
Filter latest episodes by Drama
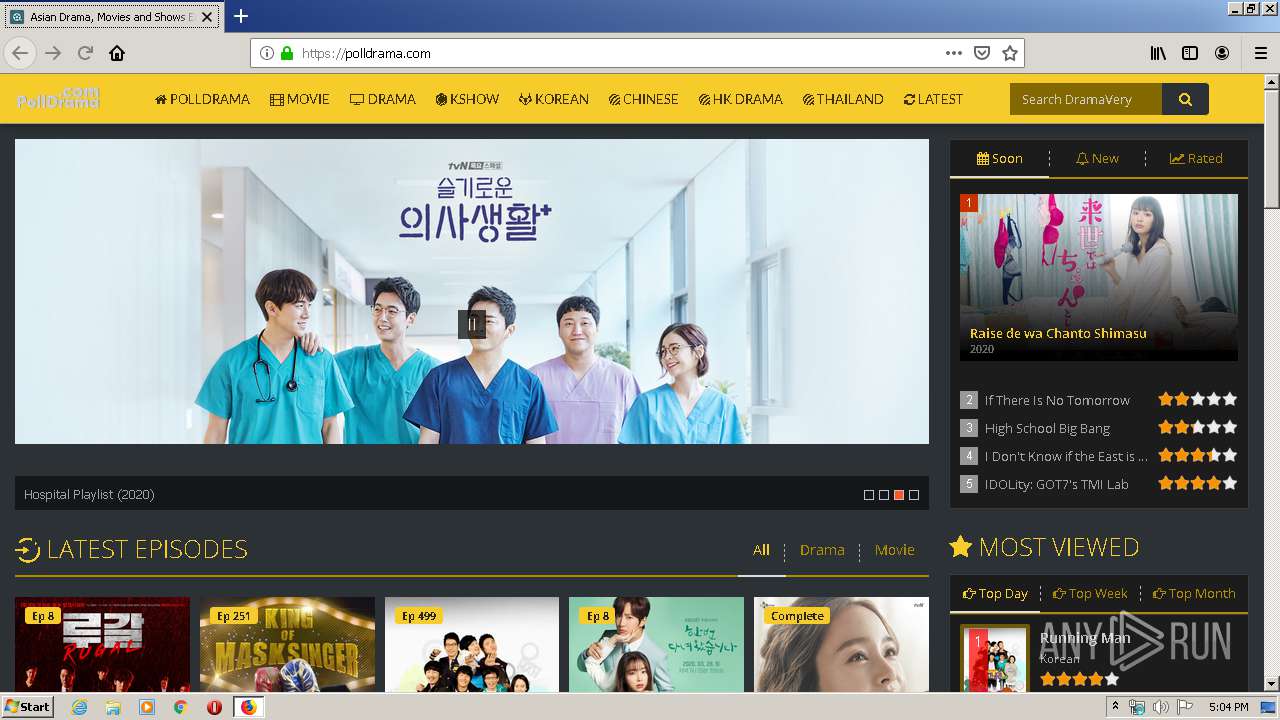pyautogui.click(x=822, y=549)
